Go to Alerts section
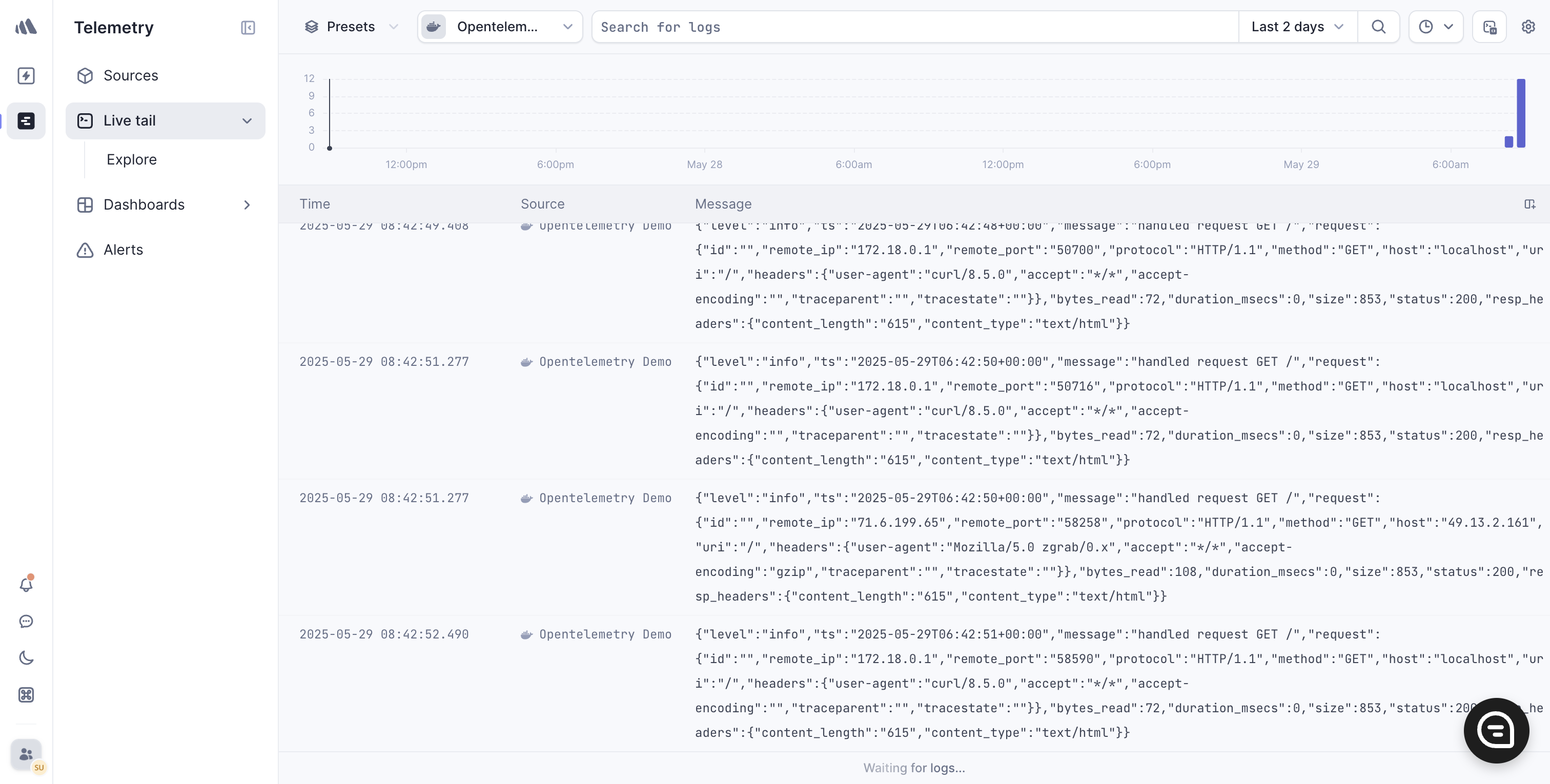The width and height of the screenshot is (1550, 784). (x=123, y=250)
